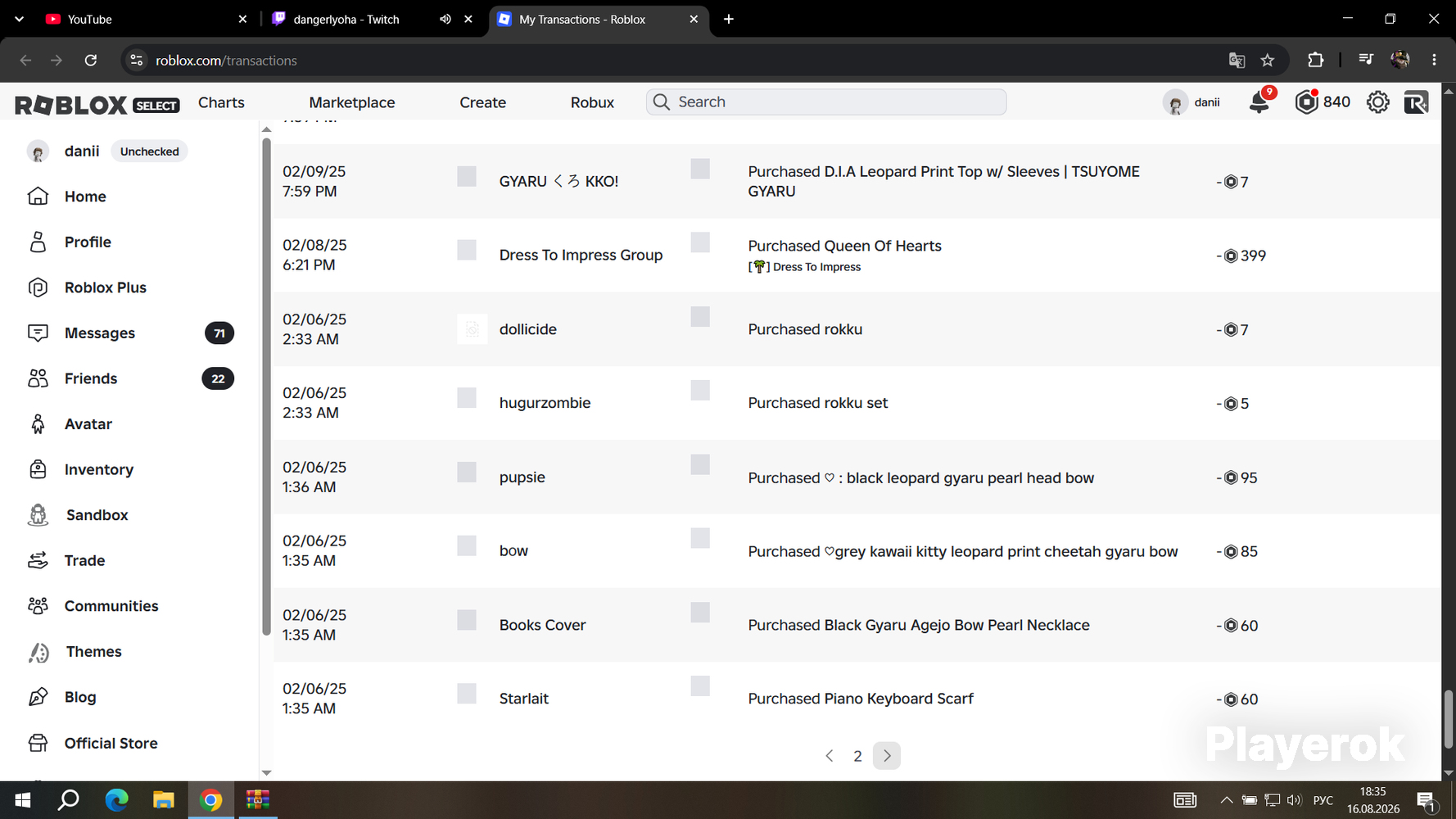1456x819 pixels.
Task: Open the Home sidebar icon
Action: (38, 197)
